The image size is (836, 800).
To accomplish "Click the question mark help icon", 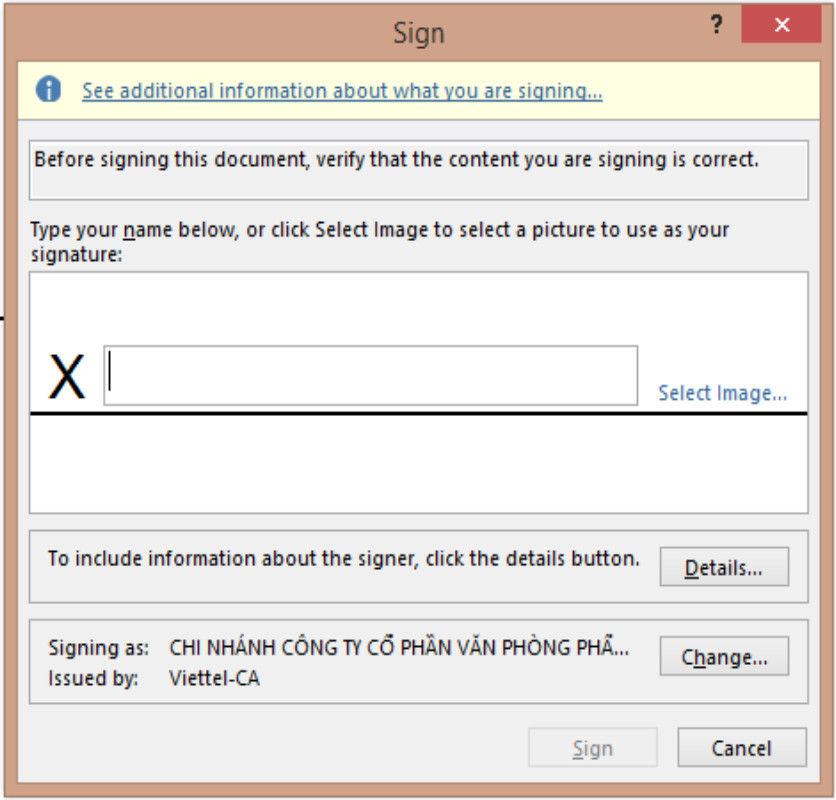I will pyautogui.click(x=716, y=25).
